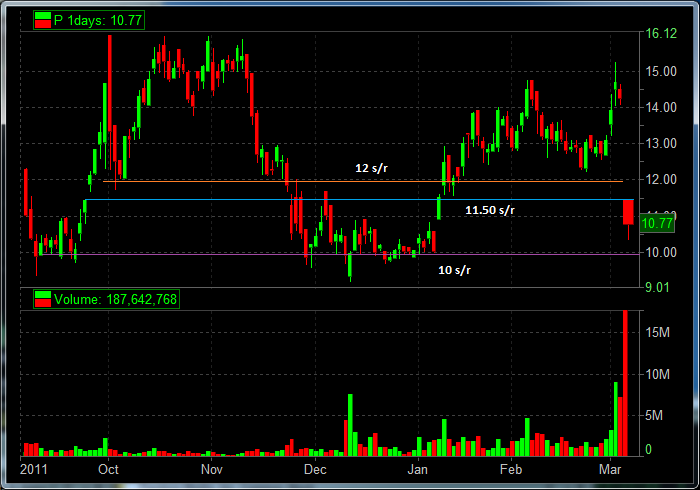Viewport: 700px width, 490px height.
Task: Click the Oct label on the date axis
Action: point(108,469)
